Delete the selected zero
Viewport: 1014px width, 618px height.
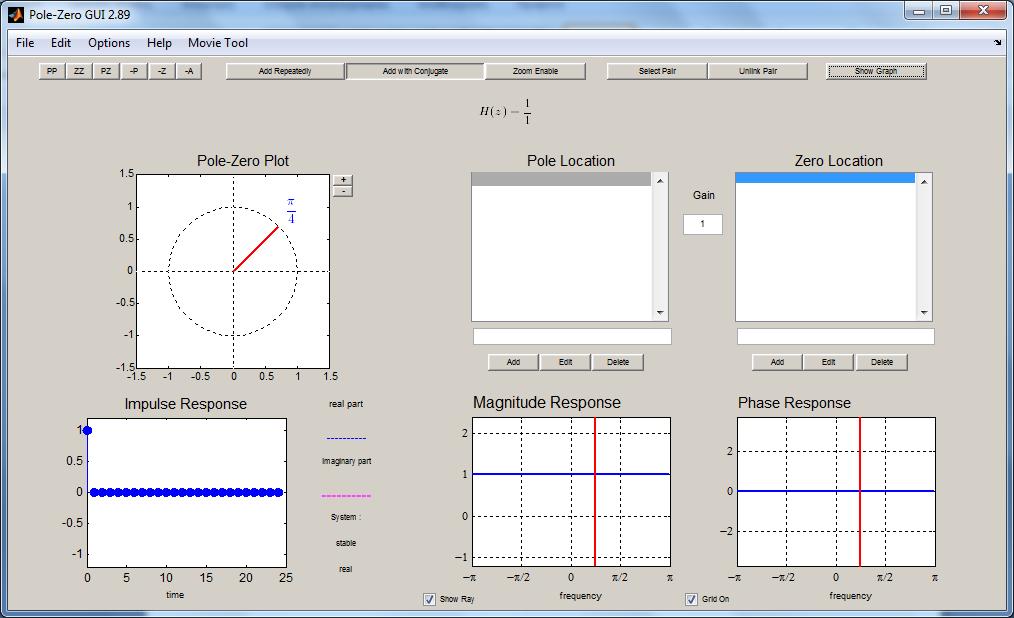point(882,362)
